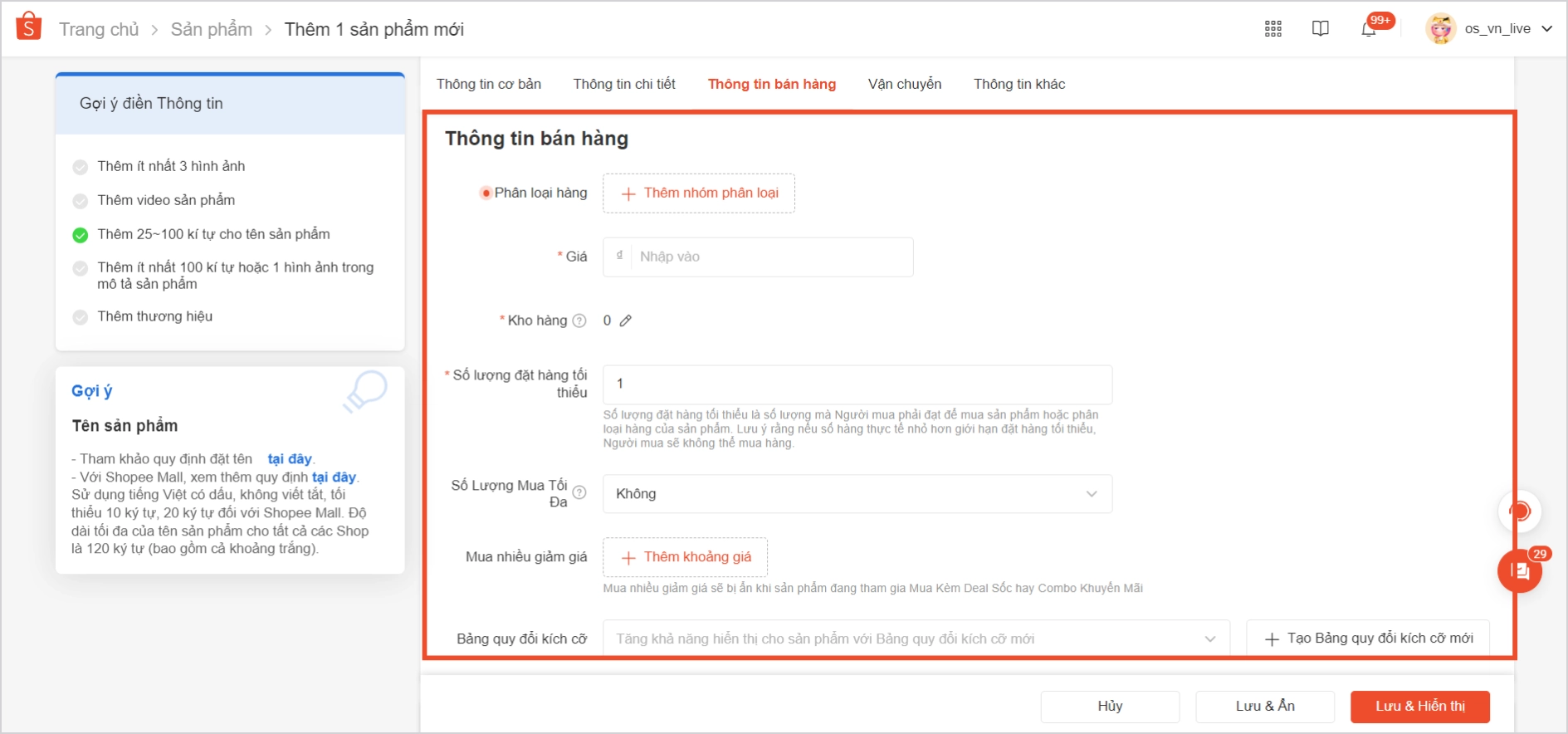Click check icon for mô tả sản phẩm
The width and height of the screenshot is (1568, 734).
[x=81, y=268]
